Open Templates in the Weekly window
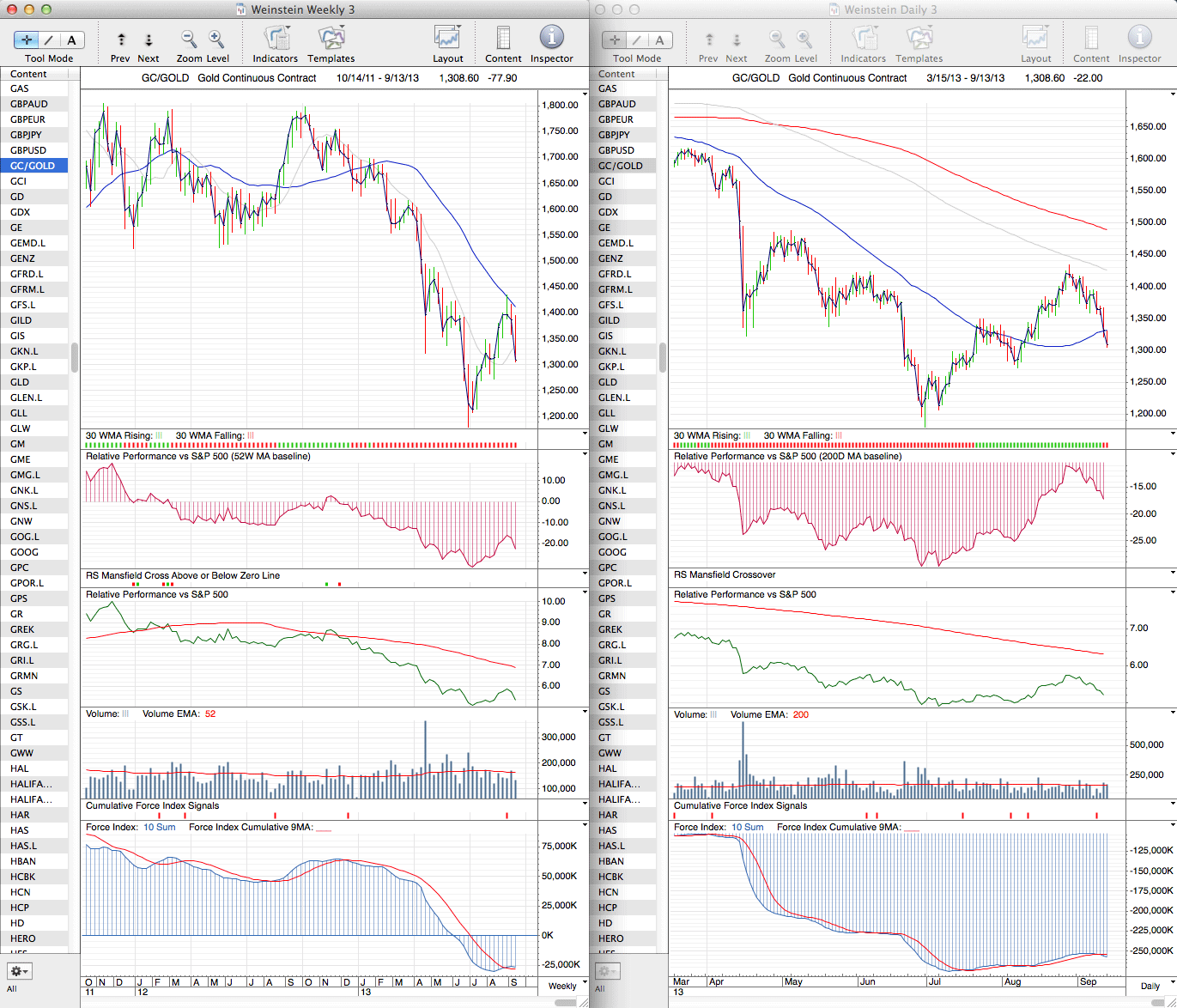Viewport: 1177px width, 1008px height. click(x=331, y=39)
